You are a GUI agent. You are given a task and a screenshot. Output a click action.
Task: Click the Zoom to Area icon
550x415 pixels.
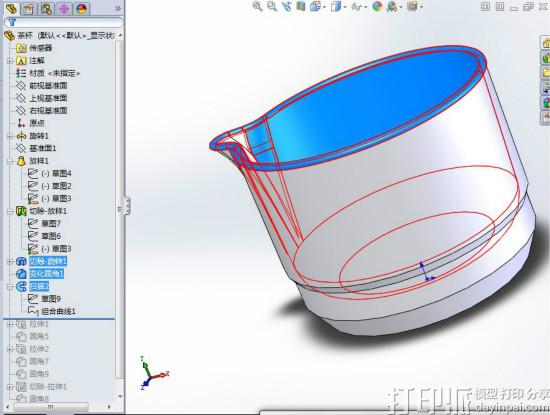pos(271,6)
